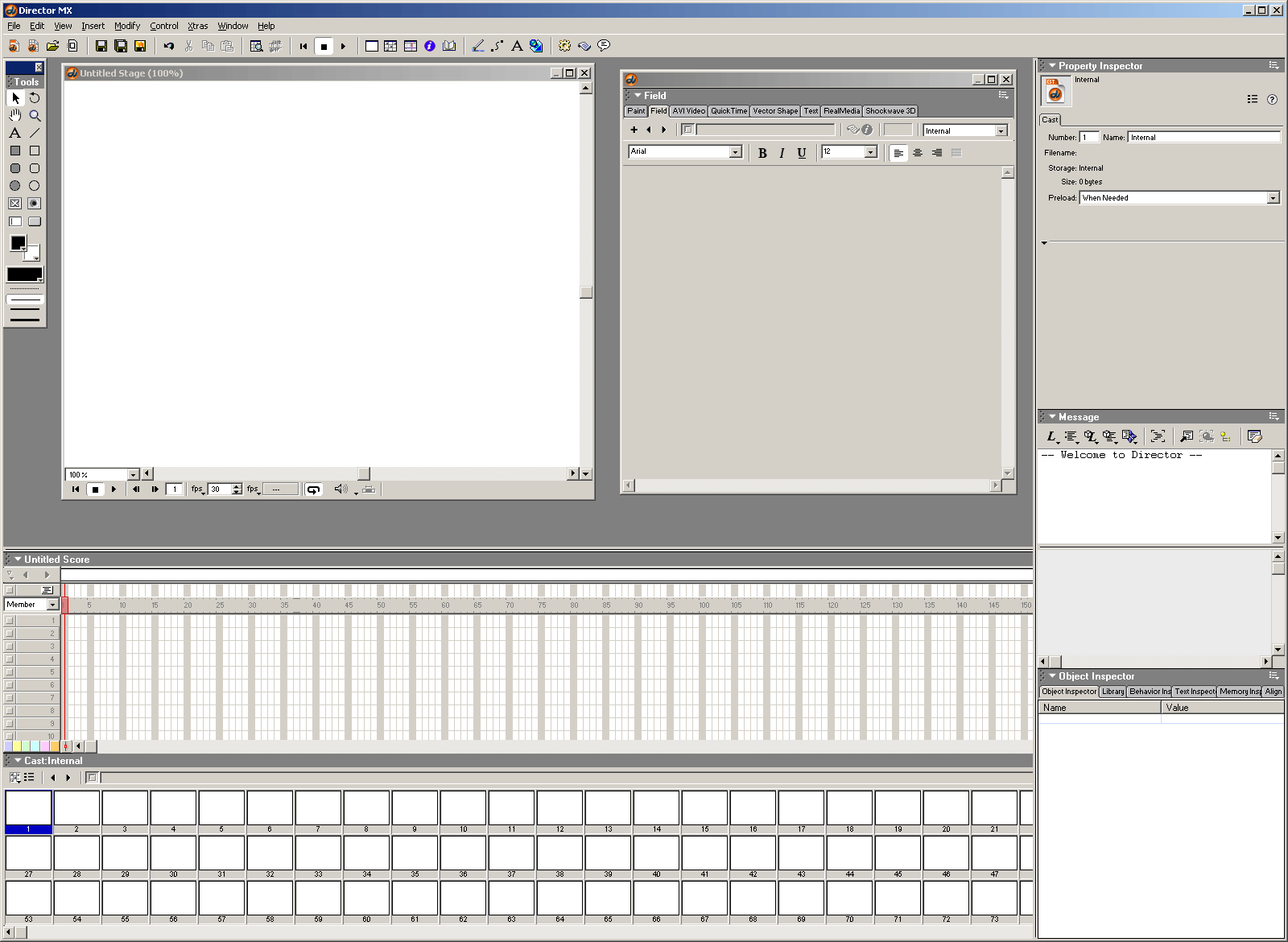Collapse the Message panel
Screen dimensions: 1288x942
[1052, 417]
